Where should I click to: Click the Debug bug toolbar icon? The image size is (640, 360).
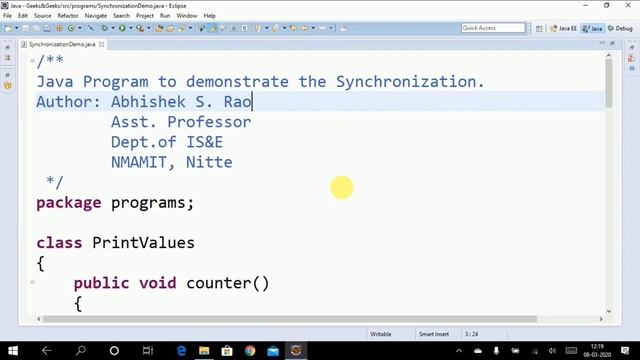coord(104,28)
